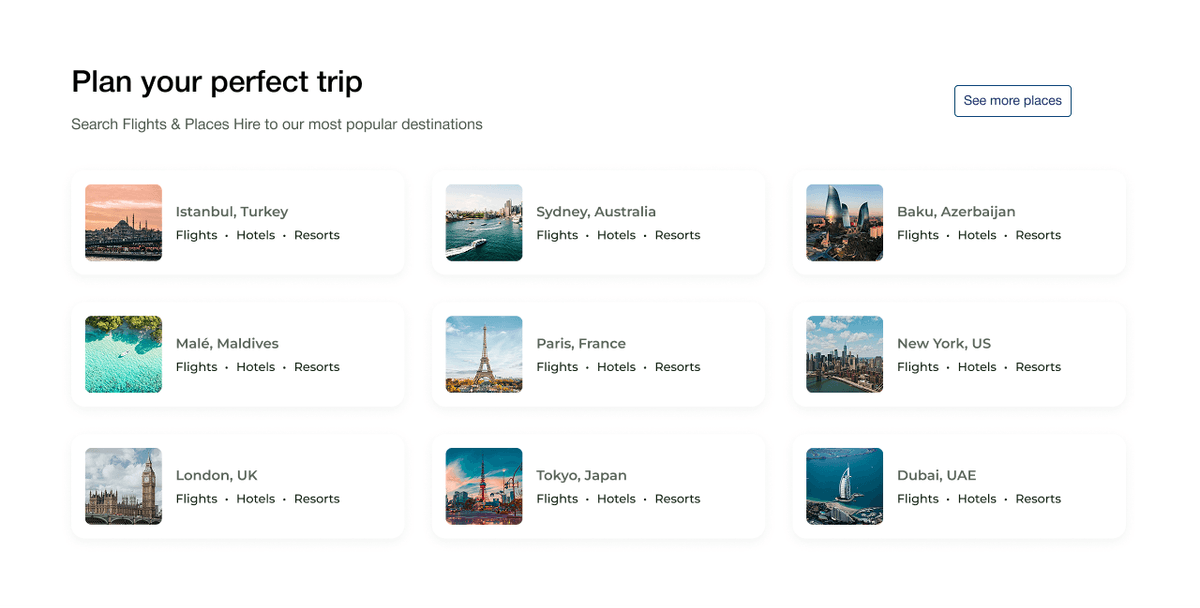Screen dimensions: 1200x608
Task: Open the Malé turquoise lagoon thumbnail
Action: [123, 355]
